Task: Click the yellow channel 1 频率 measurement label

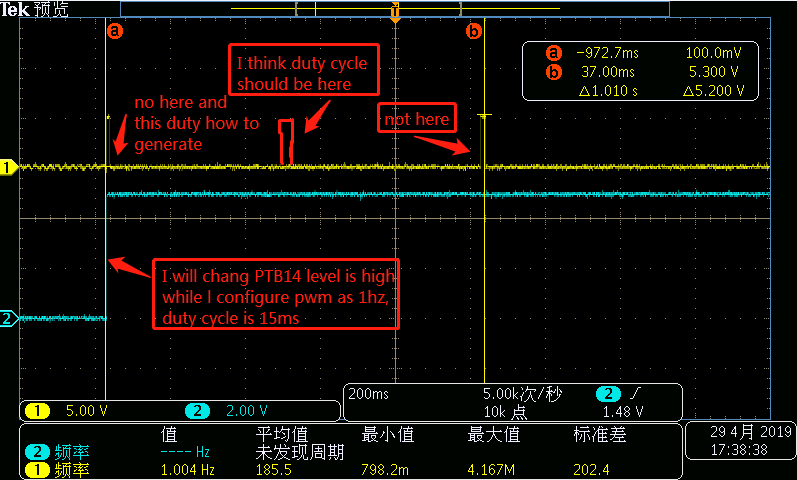Action: pos(72,470)
